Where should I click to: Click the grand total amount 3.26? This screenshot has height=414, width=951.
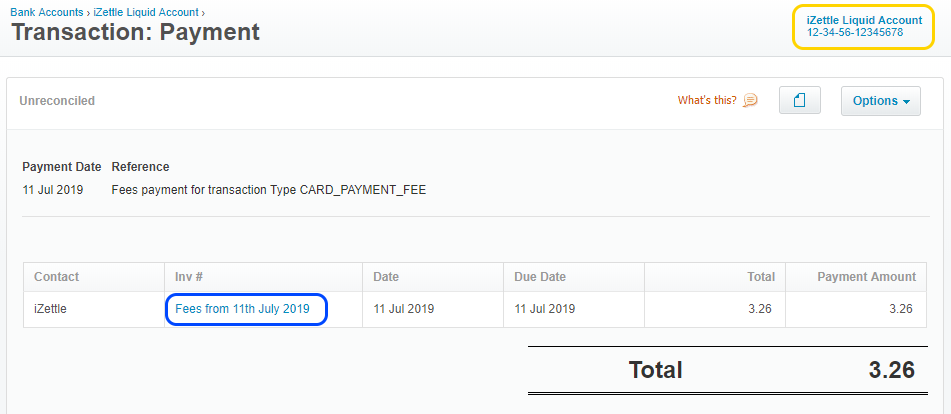coord(892,370)
